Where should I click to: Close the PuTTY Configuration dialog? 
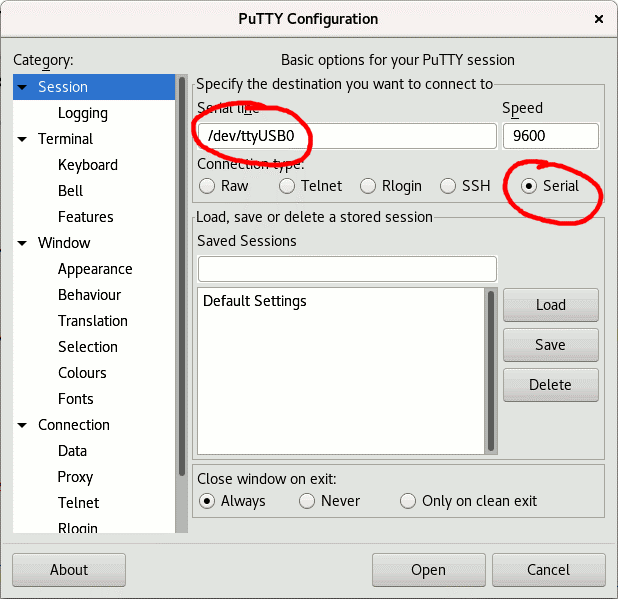pos(599,19)
